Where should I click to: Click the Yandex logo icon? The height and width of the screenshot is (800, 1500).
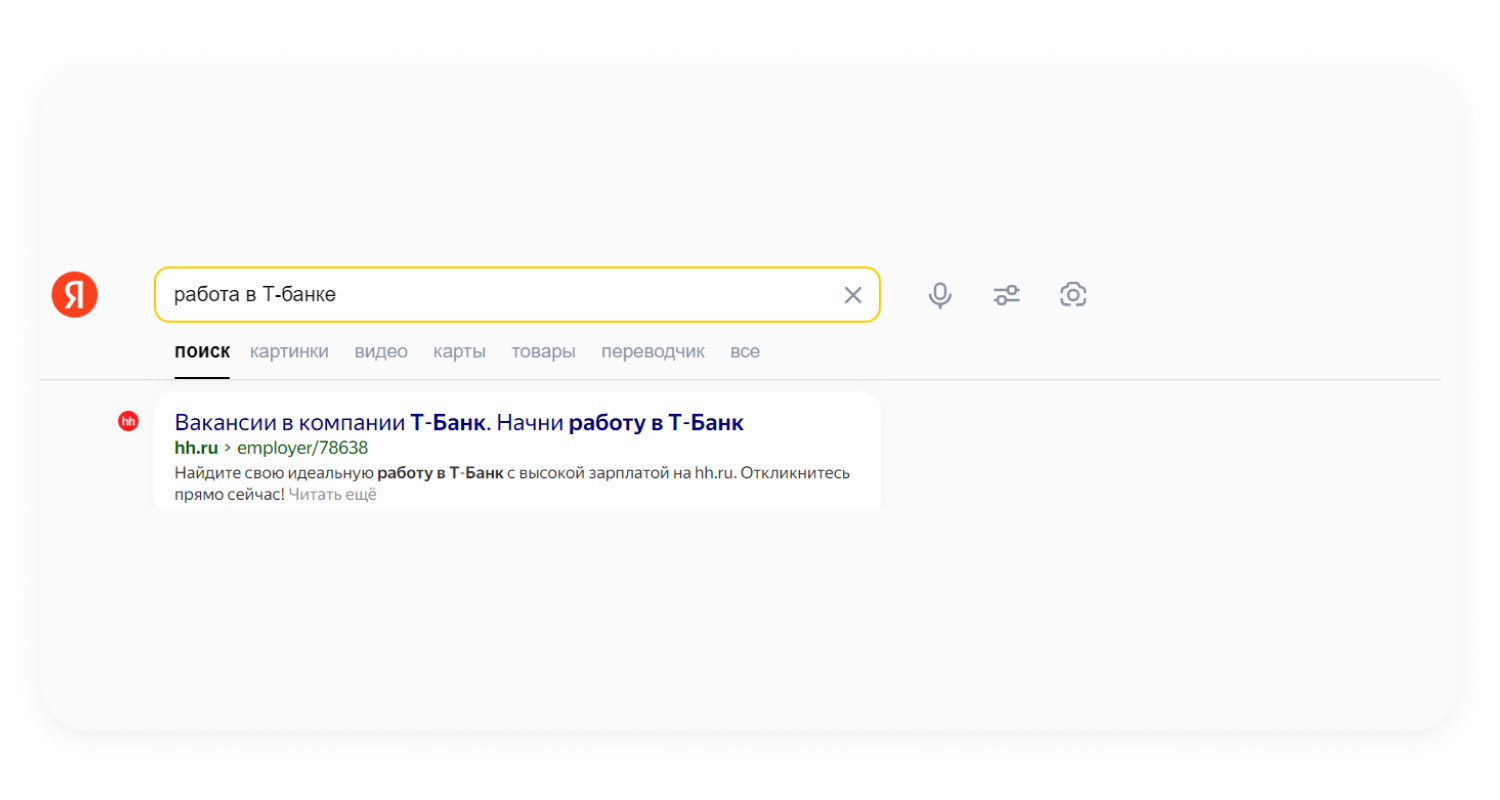click(x=75, y=294)
